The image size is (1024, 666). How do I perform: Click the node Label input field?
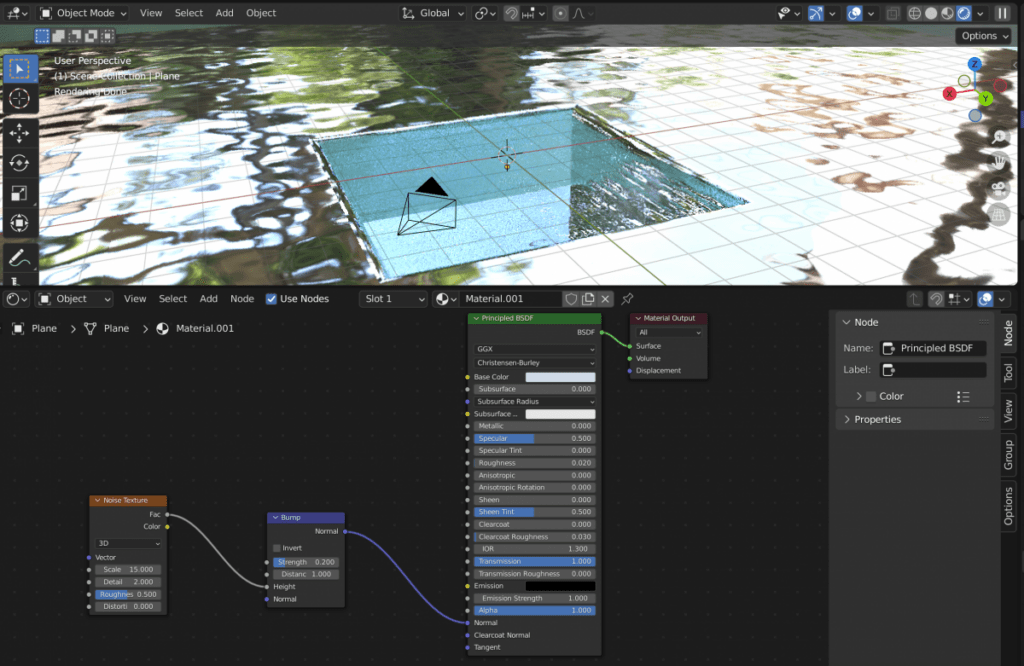(933, 370)
